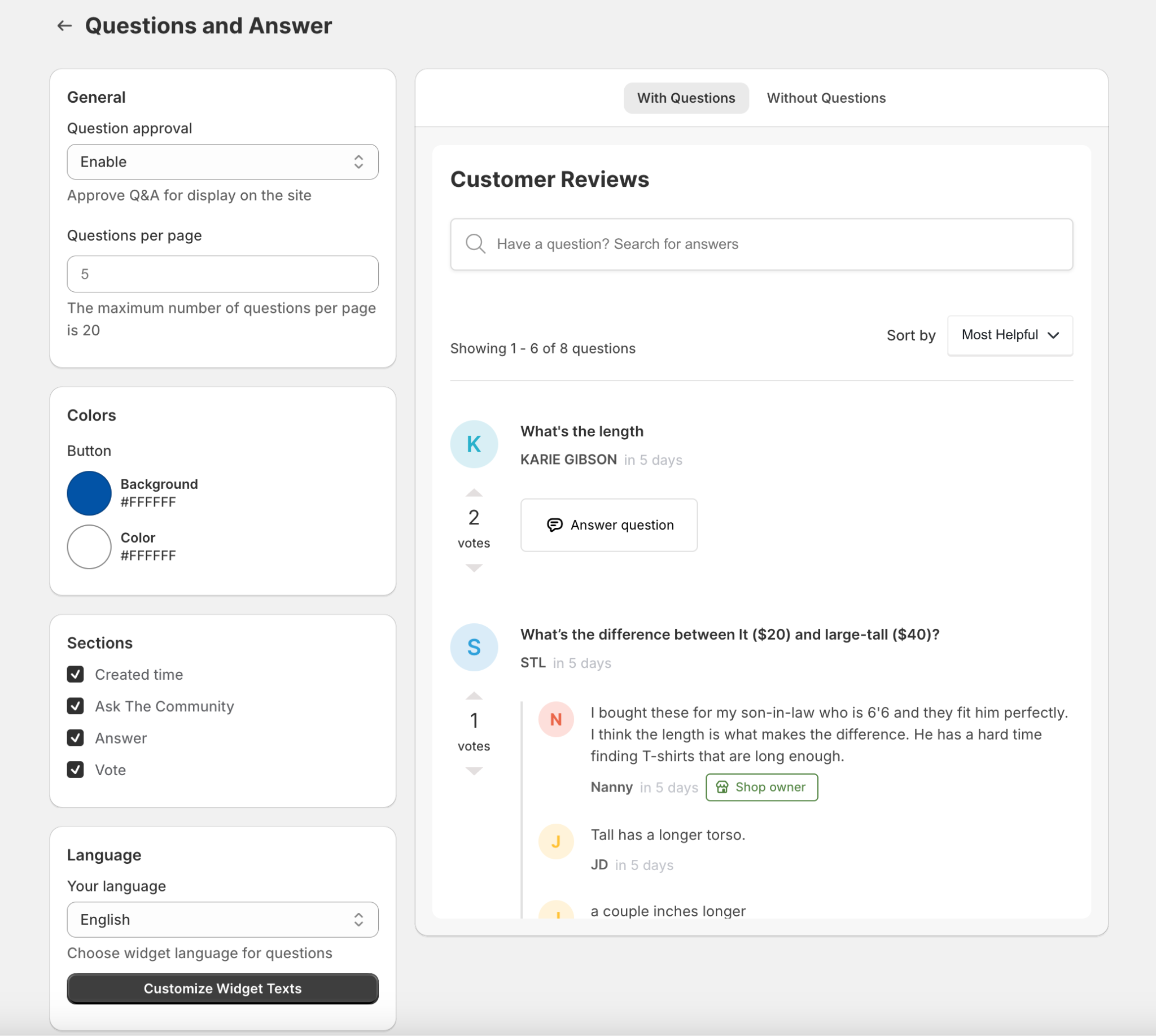
Task: Upvote the "What's the length" question
Action: (x=474, y=492)
